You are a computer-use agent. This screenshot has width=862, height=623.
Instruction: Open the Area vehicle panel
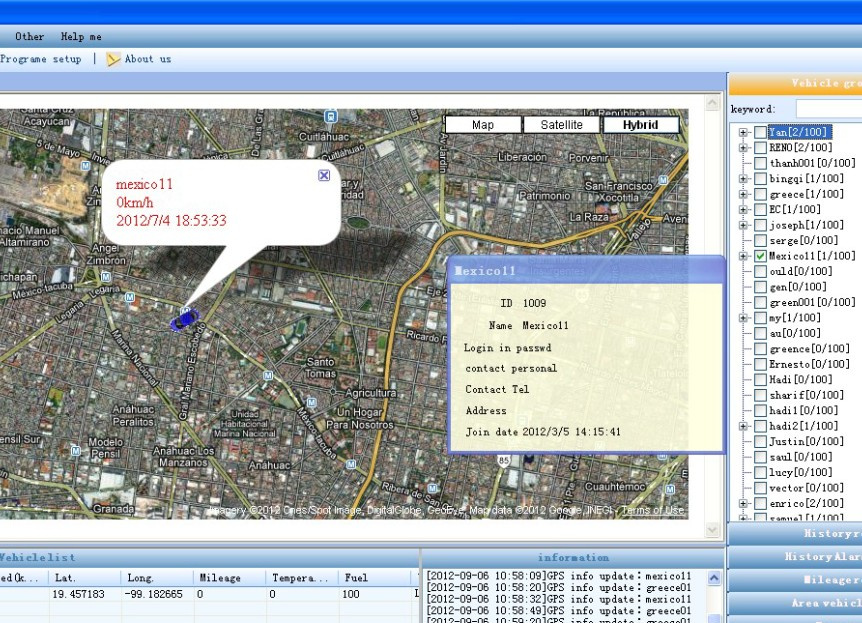(795, 603)
